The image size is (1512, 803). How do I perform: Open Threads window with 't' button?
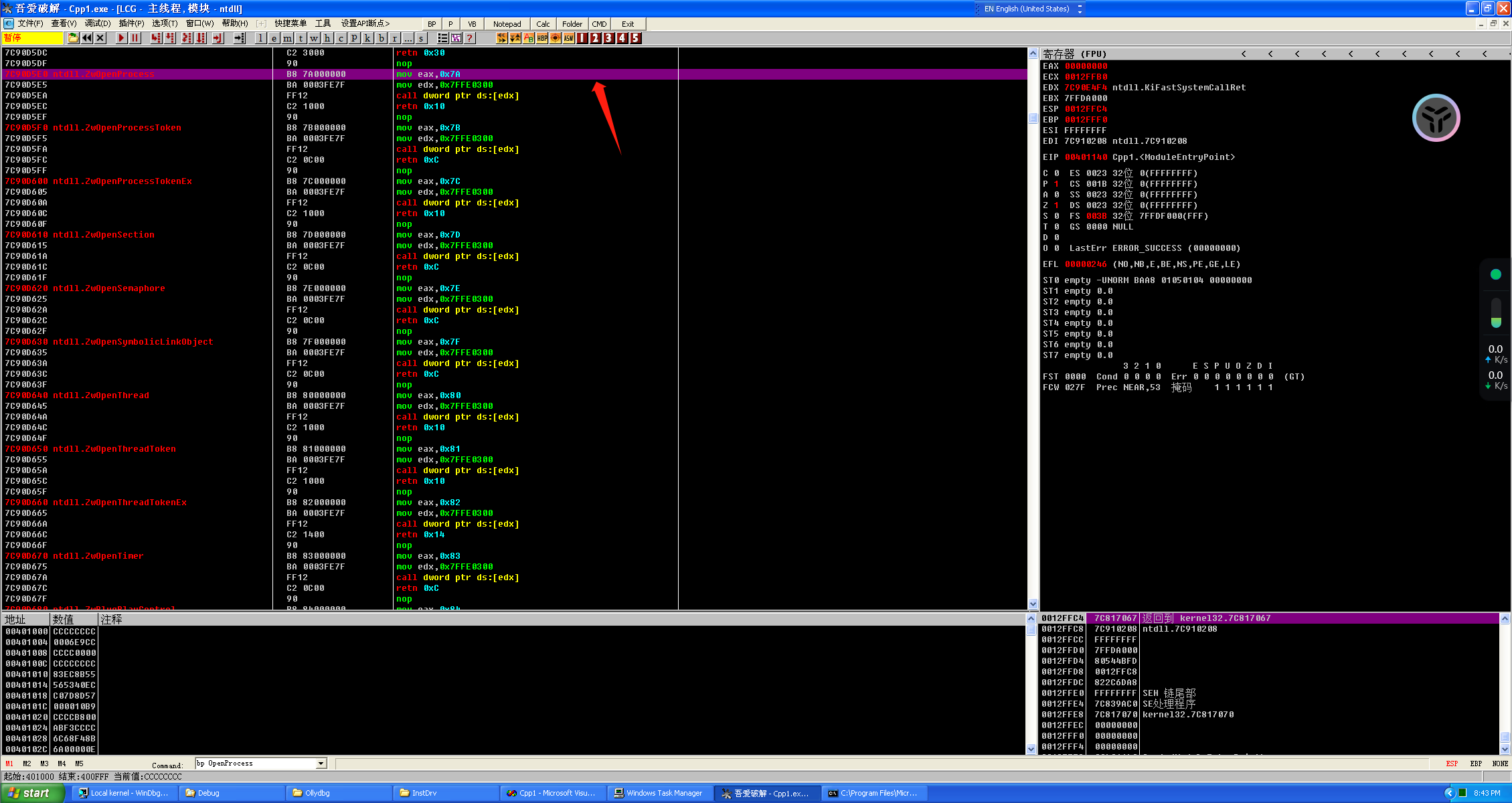click(301, 38)
